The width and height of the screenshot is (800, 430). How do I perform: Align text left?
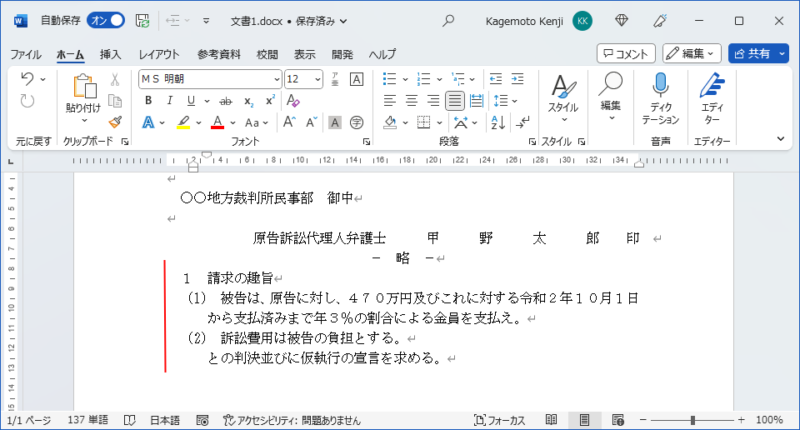(390, 101)
